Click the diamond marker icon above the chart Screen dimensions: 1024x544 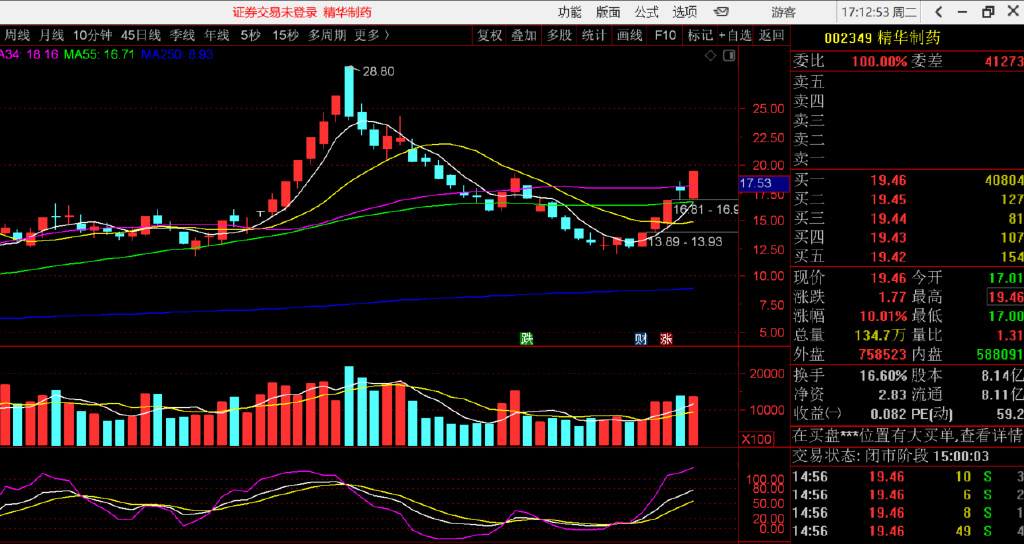(710, 56)
